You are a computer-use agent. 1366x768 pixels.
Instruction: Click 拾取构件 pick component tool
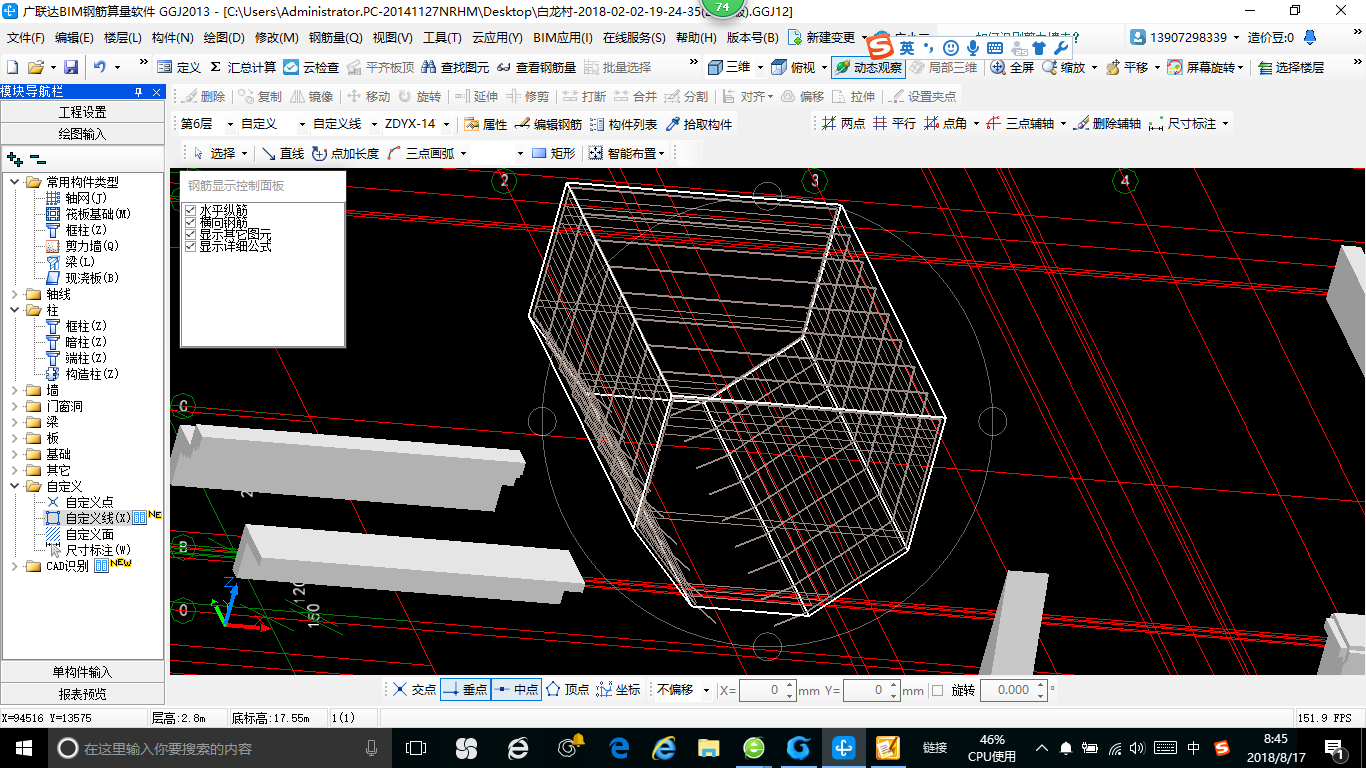point(697,124)
